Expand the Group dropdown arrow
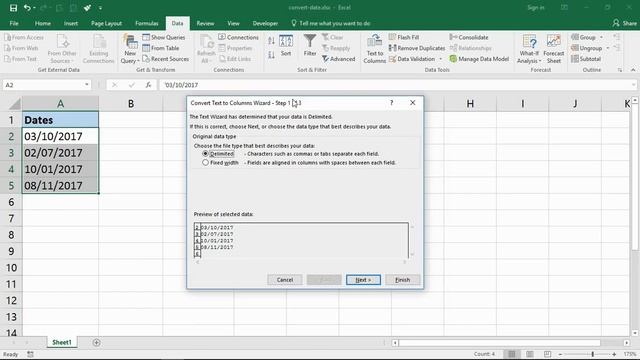Viewport: 640px width, 360px height. tap(601, 37)
